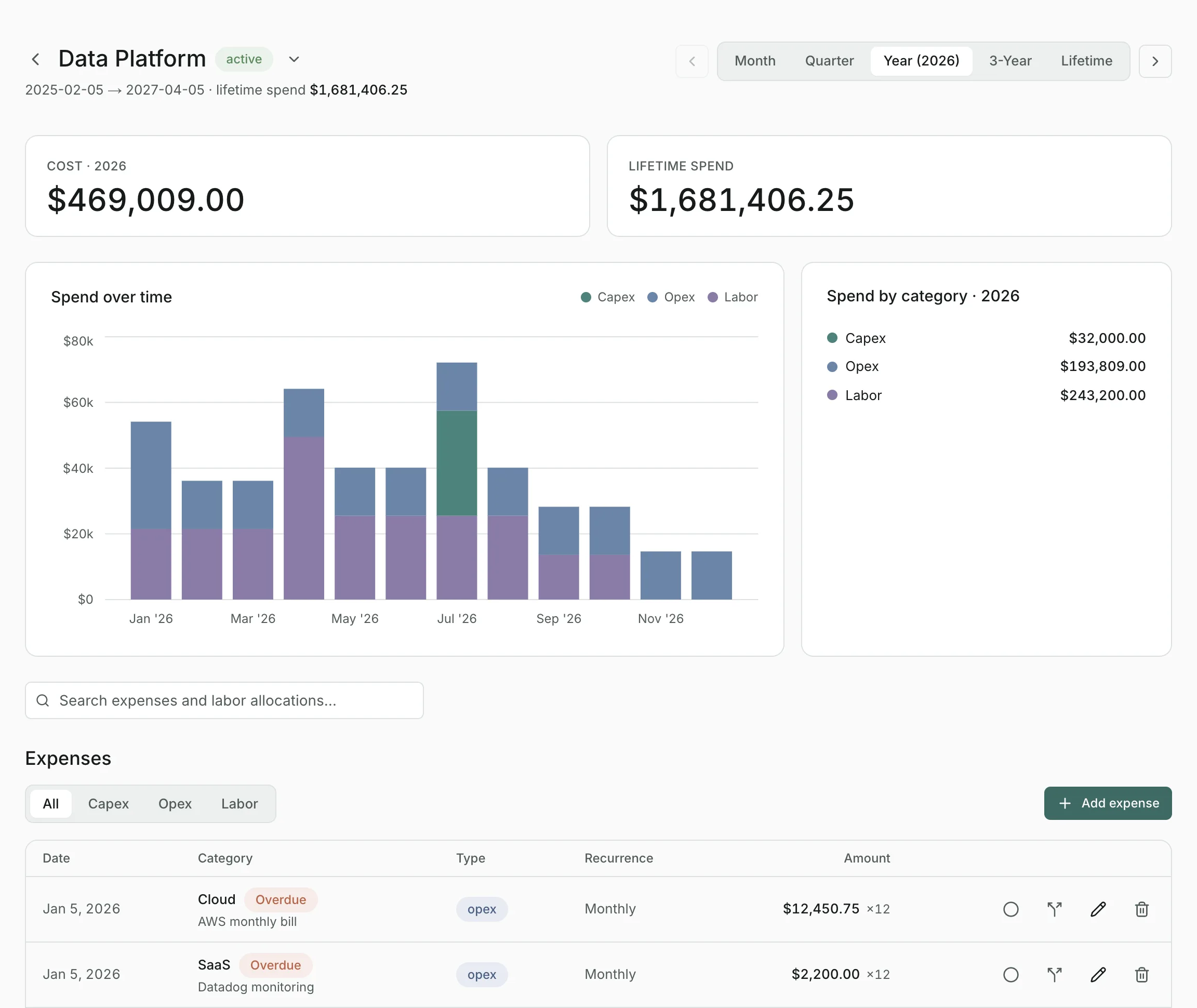Delete the Datadog monitoring expense
Image resolution: width=1197 pixels, height=1008 pixels.
coord(1141,975)
